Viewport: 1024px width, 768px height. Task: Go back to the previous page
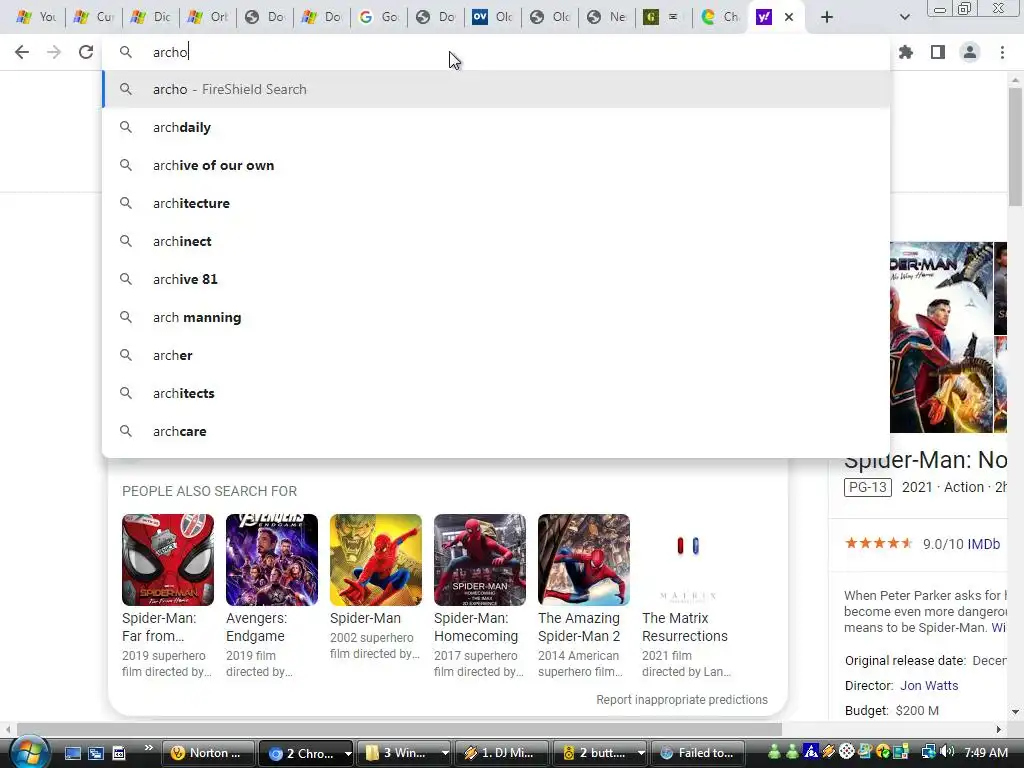coord(22,52)
